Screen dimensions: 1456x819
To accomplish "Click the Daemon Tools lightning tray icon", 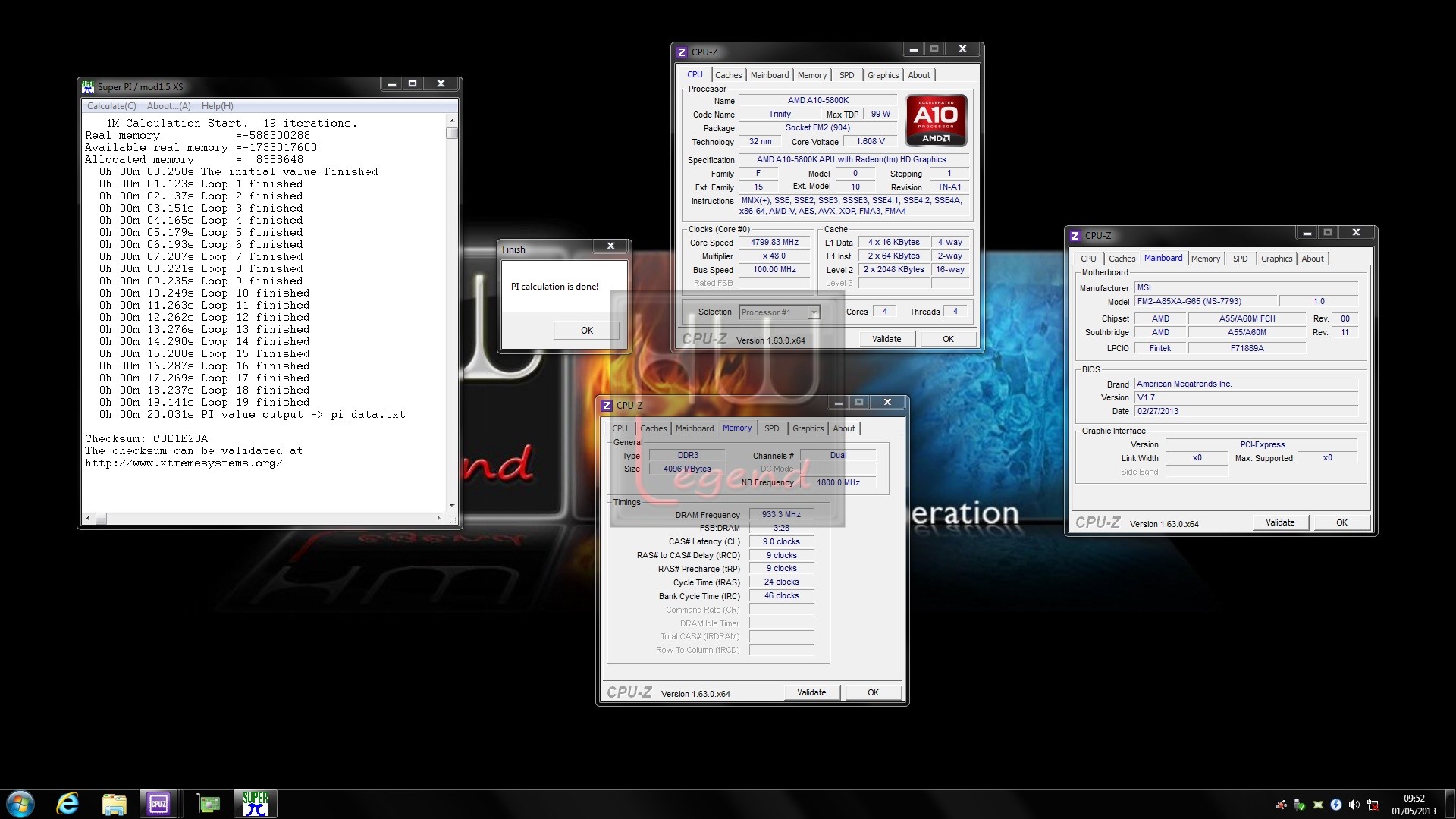I will [x=1336, y=805].
